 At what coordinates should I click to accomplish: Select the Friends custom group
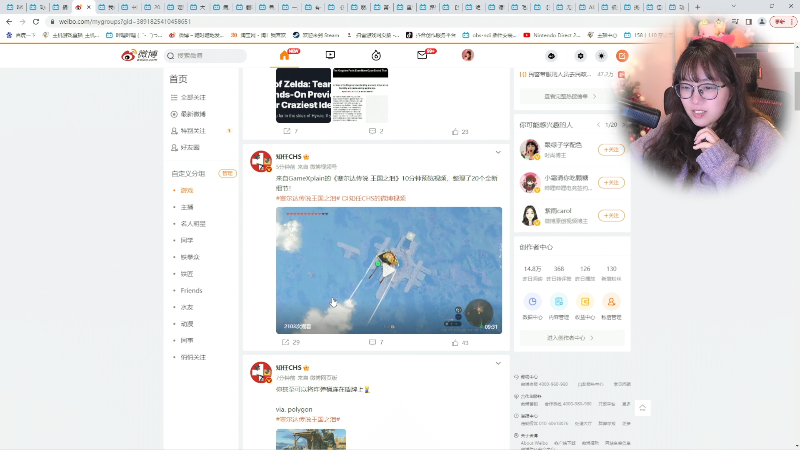tap(191, 290)
